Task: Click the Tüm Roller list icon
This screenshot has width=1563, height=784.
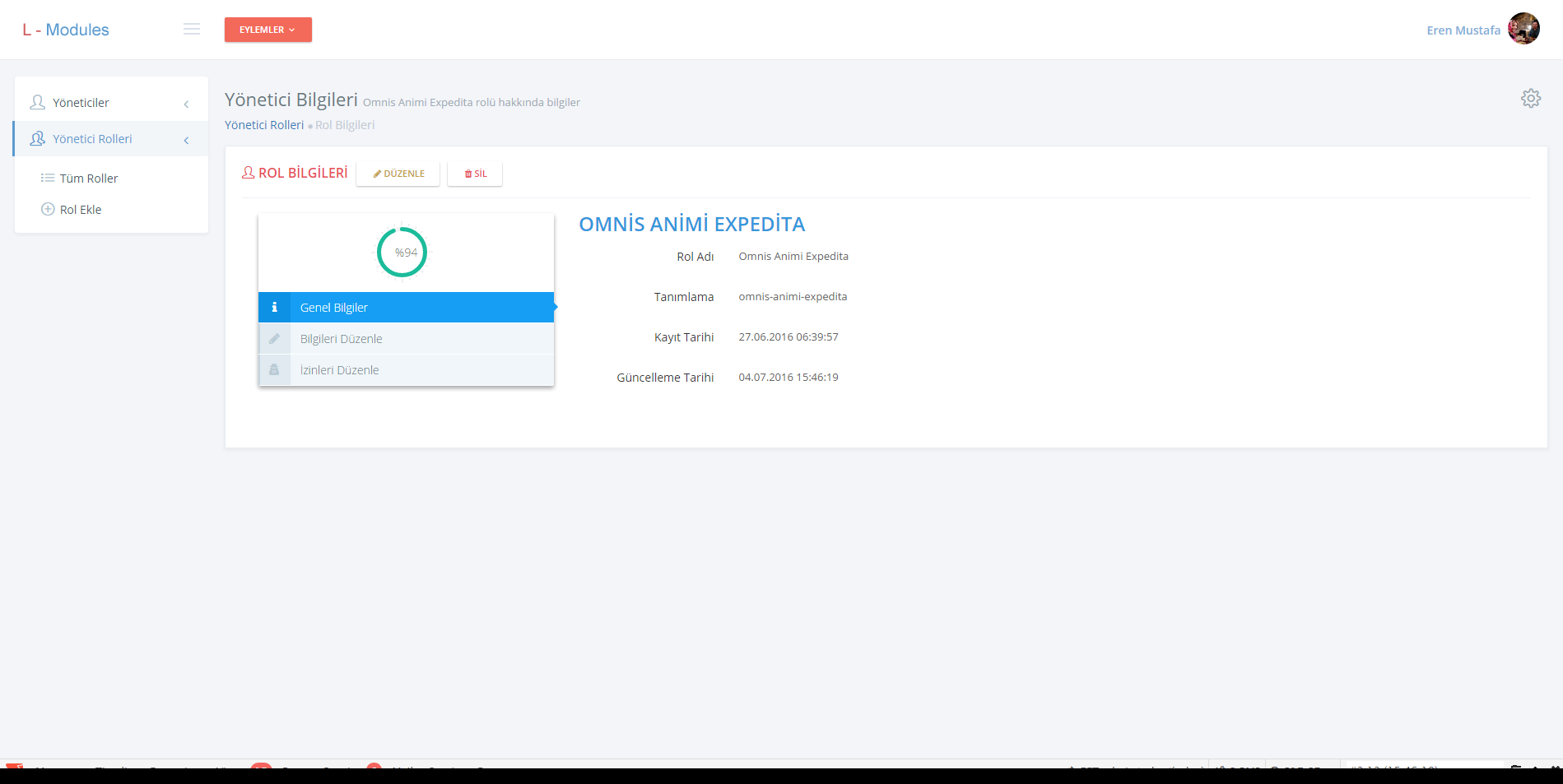Action: (48, 178)
